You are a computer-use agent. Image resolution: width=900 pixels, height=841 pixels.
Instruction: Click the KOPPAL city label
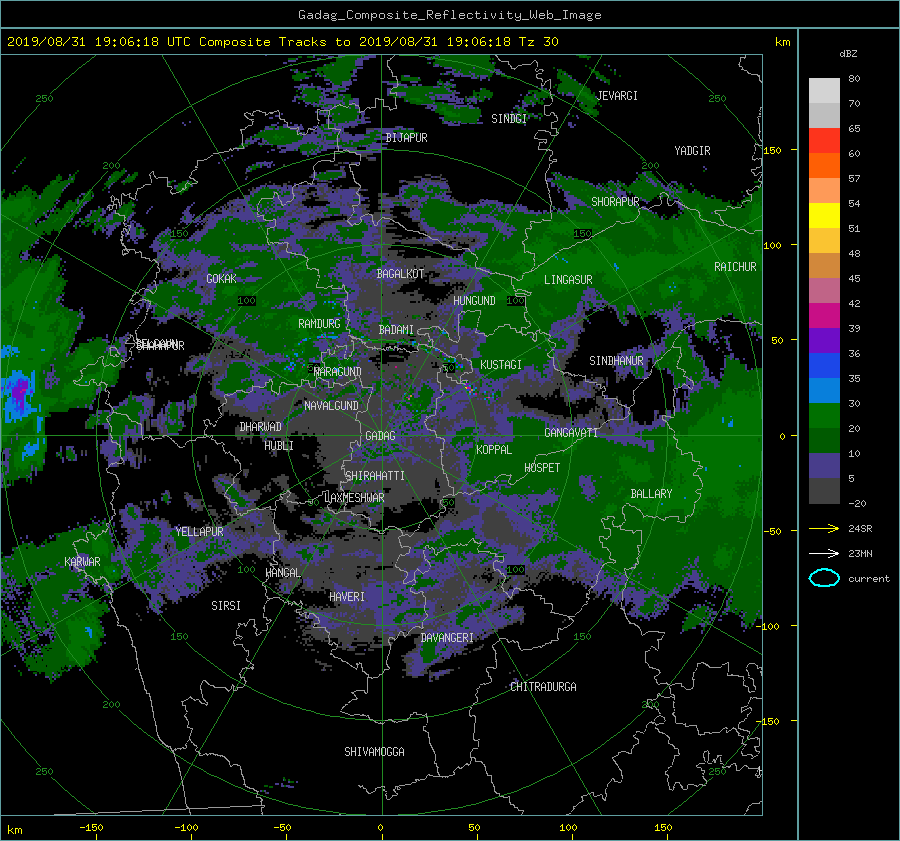[x=494, y=450]
